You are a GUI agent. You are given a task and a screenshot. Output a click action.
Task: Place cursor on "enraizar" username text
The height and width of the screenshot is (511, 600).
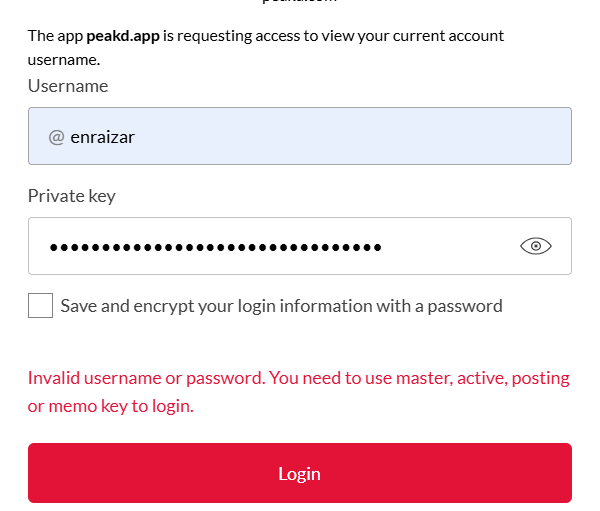pyautogui.click(x=103, y=137)
